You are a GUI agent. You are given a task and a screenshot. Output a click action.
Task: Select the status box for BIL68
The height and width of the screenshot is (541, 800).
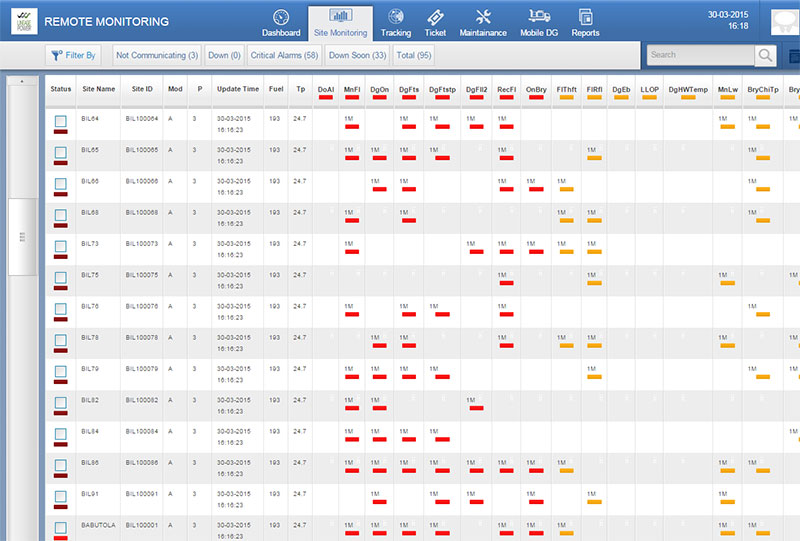tap(61, 215)
